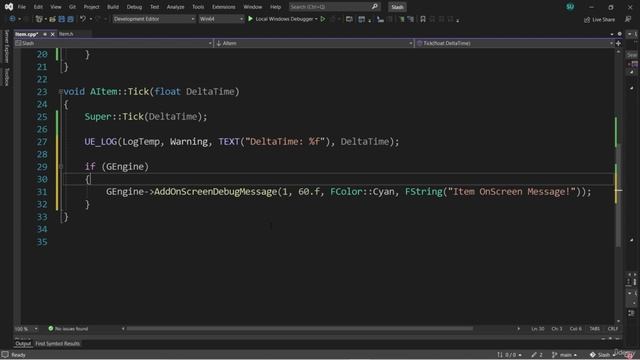
Task: Open the Tools menu
Action: [x=198, y=7]
